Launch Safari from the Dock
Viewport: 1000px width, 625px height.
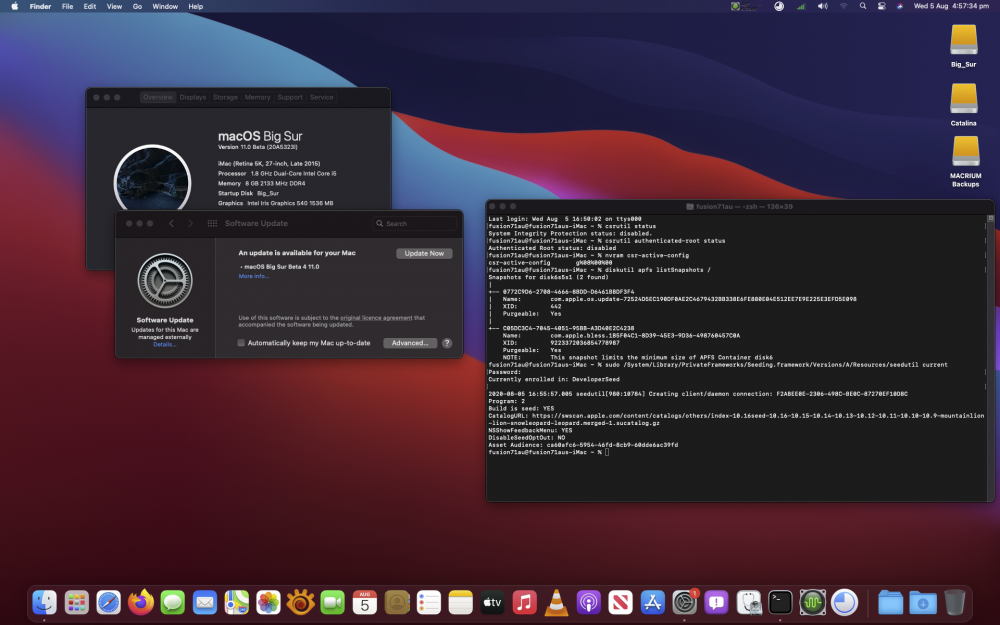[x=108, y=602]
